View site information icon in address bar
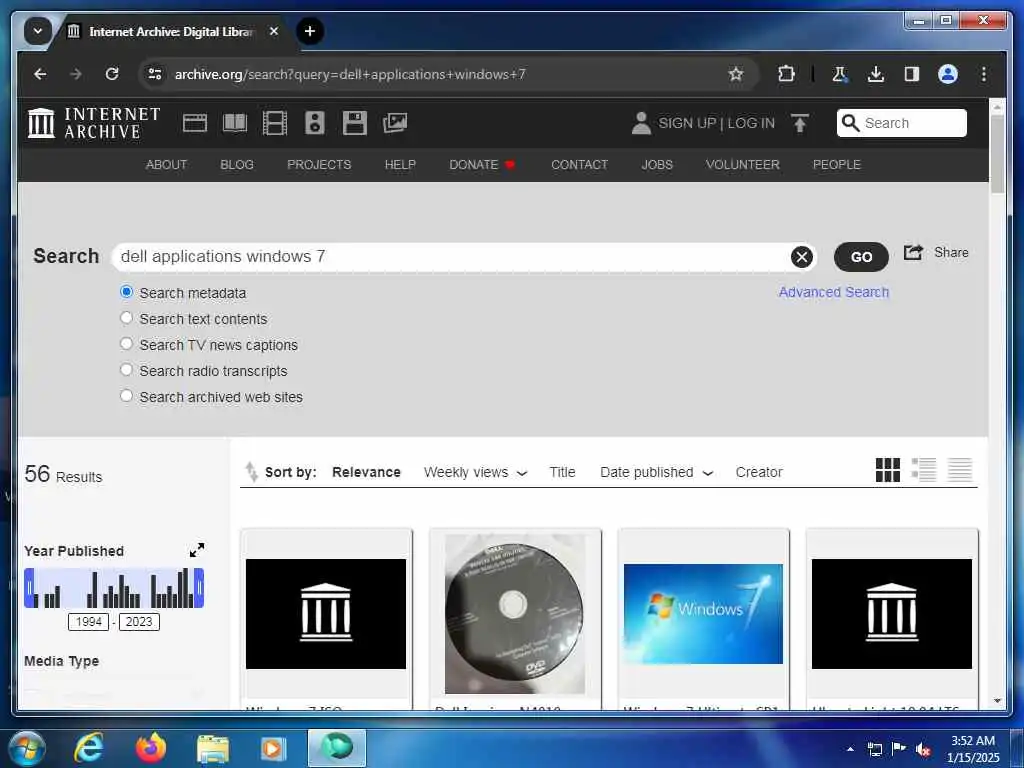The width and height of the screenshot is (1024, 768). pos(155,74)
